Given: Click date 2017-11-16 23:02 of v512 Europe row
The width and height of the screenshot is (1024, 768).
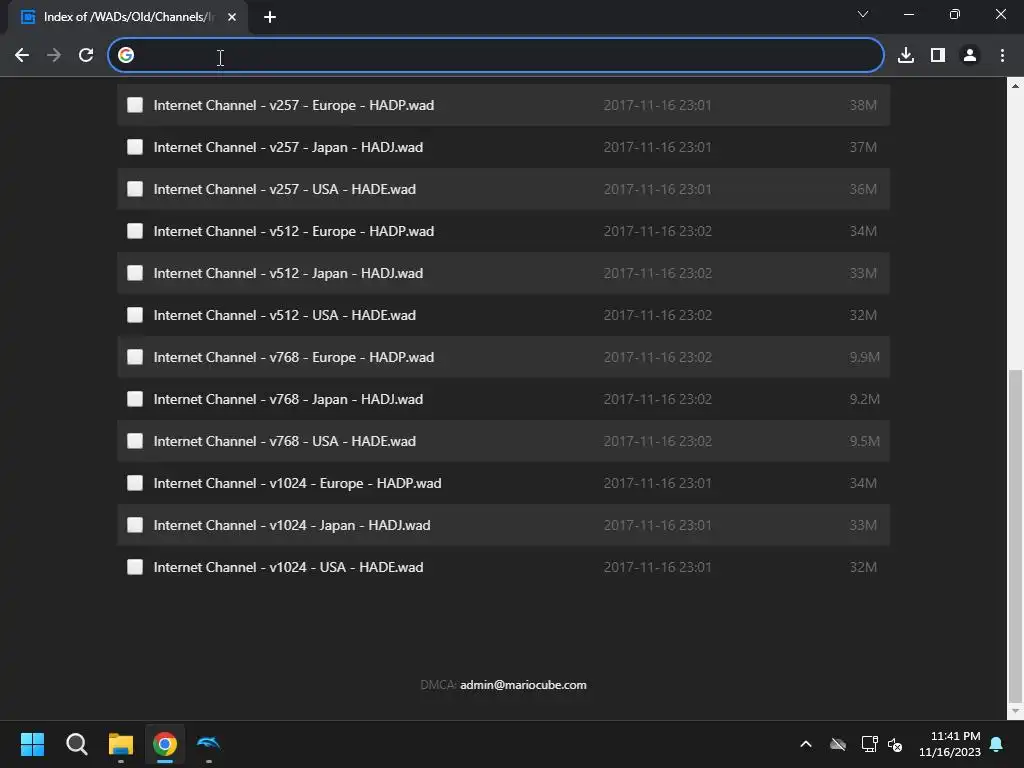Looking at the screenshot, I should (657, 231).
